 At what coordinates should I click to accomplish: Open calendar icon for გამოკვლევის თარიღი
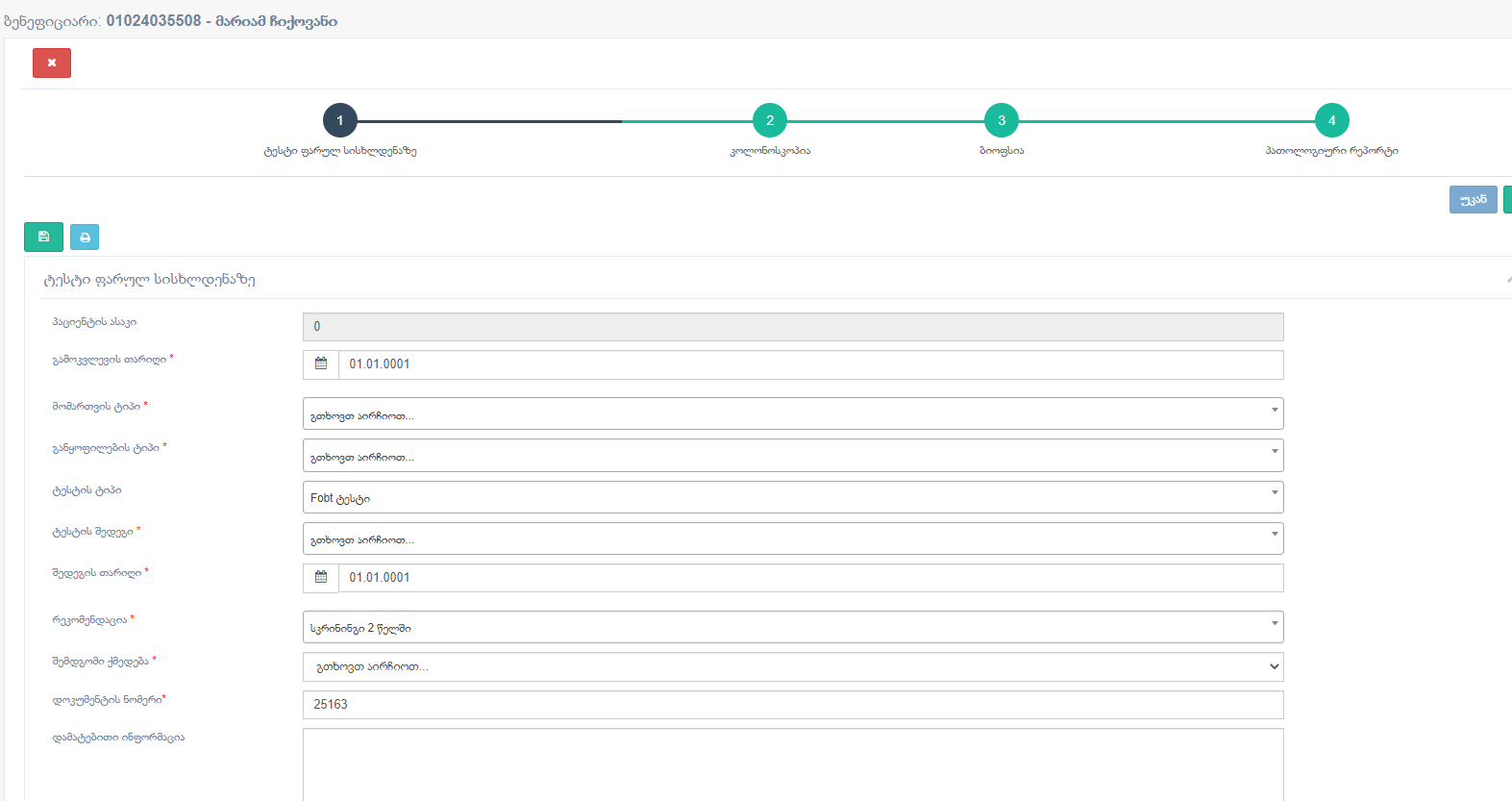321,364
